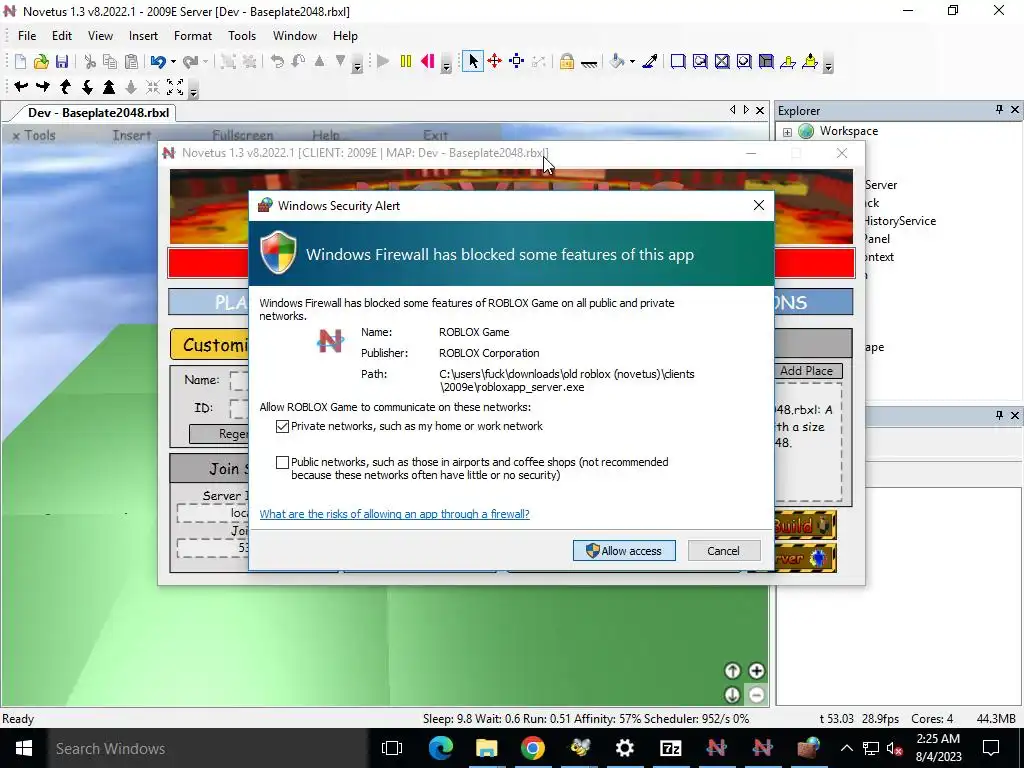Click the Allow access button

tap(624, 551)
